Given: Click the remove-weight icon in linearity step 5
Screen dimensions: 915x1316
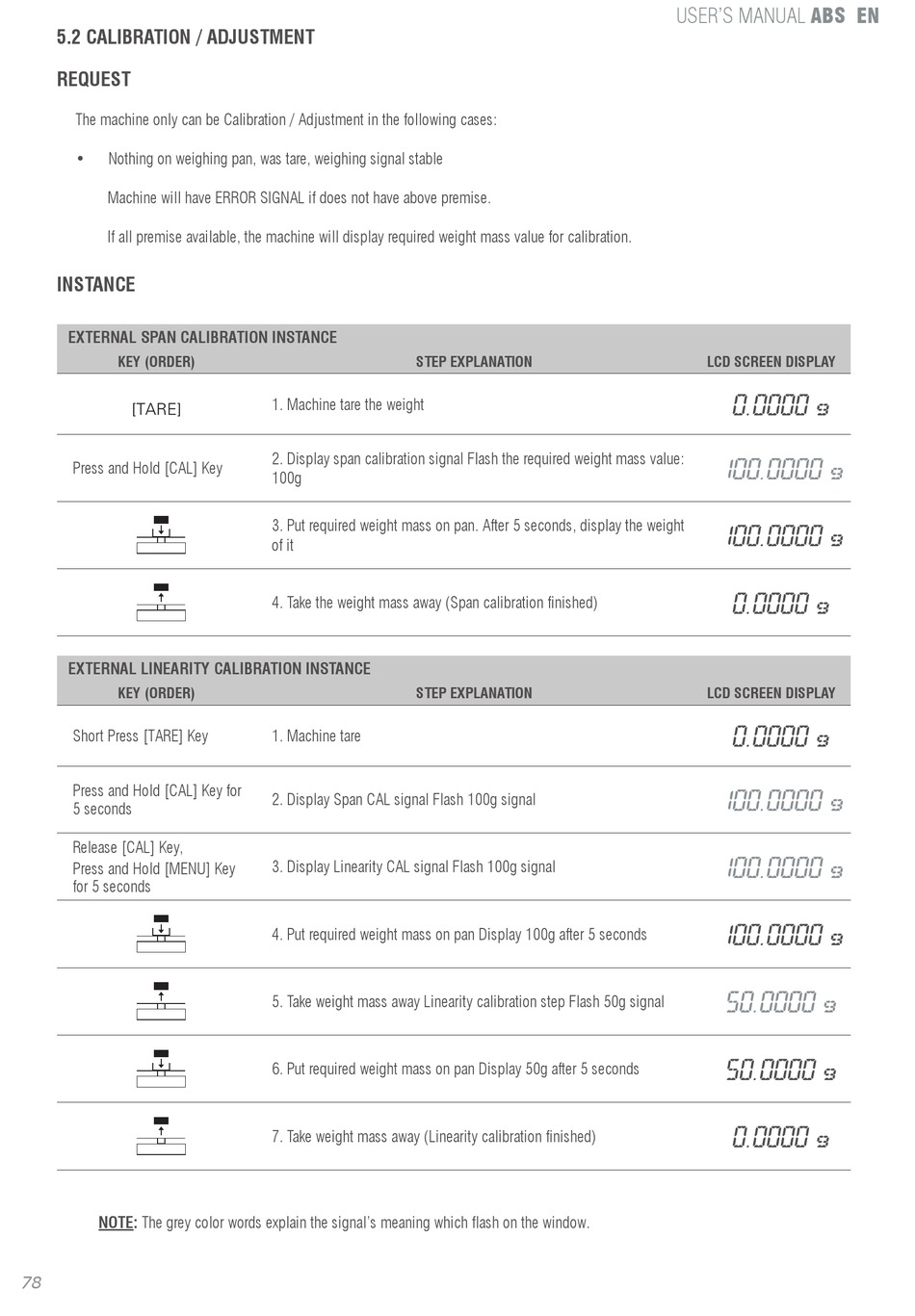Looking at the screenshot, I should 161,1001.
